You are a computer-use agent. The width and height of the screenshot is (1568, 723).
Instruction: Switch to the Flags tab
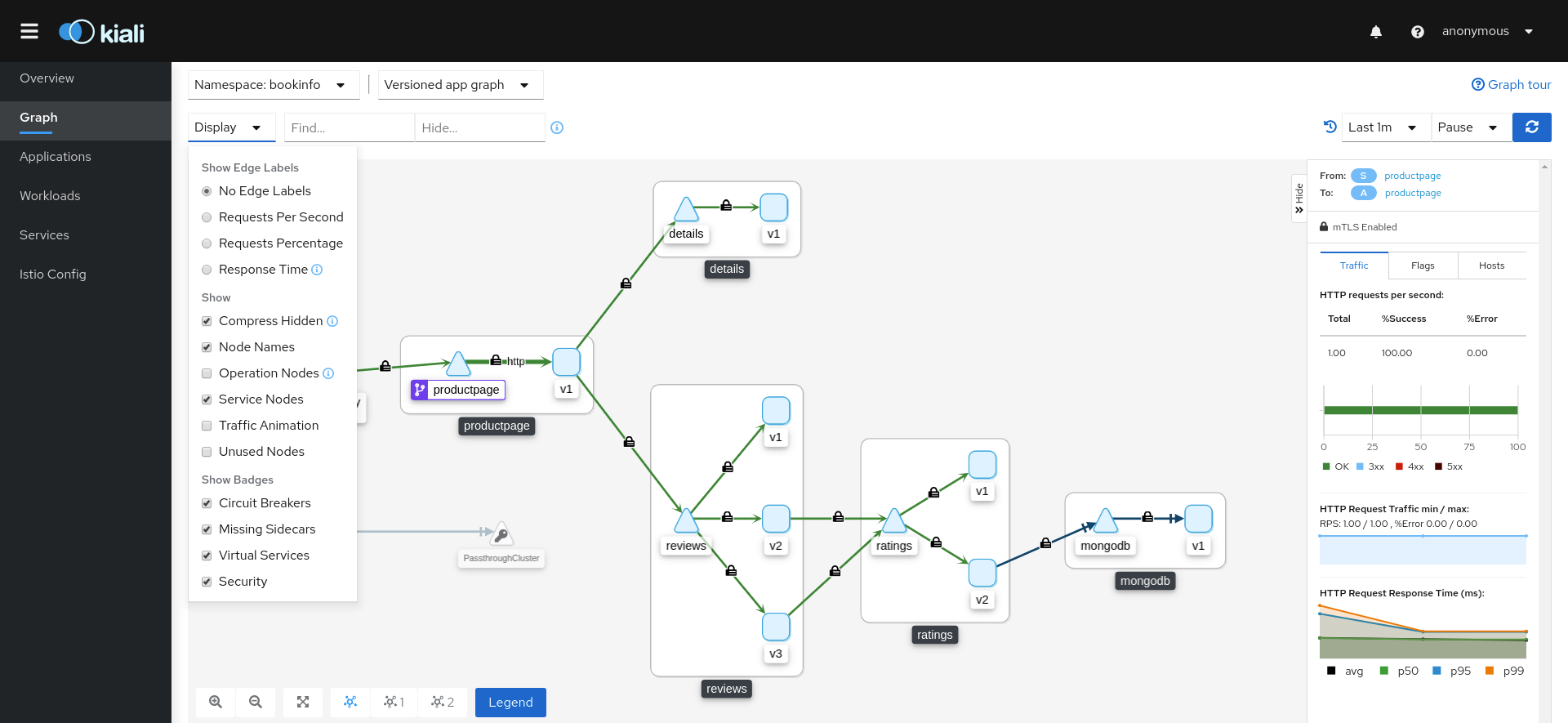pyautogui.click(x=1423, y=266)
